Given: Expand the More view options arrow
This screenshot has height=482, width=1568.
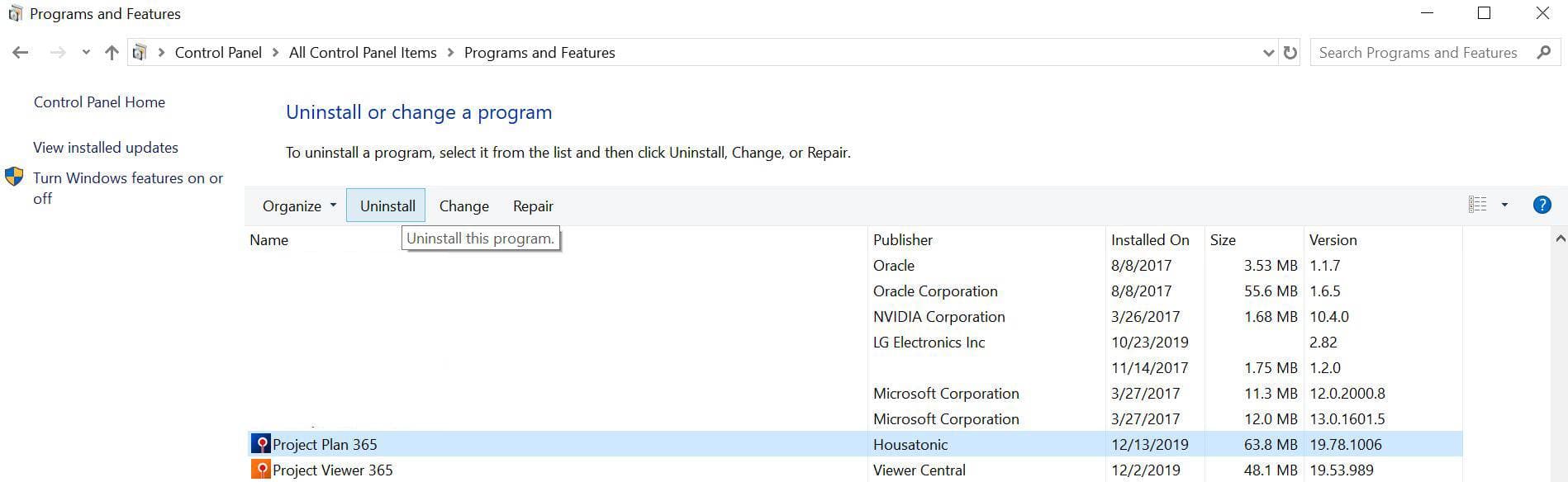Looking at the screenshot, I should (1504, 205).
